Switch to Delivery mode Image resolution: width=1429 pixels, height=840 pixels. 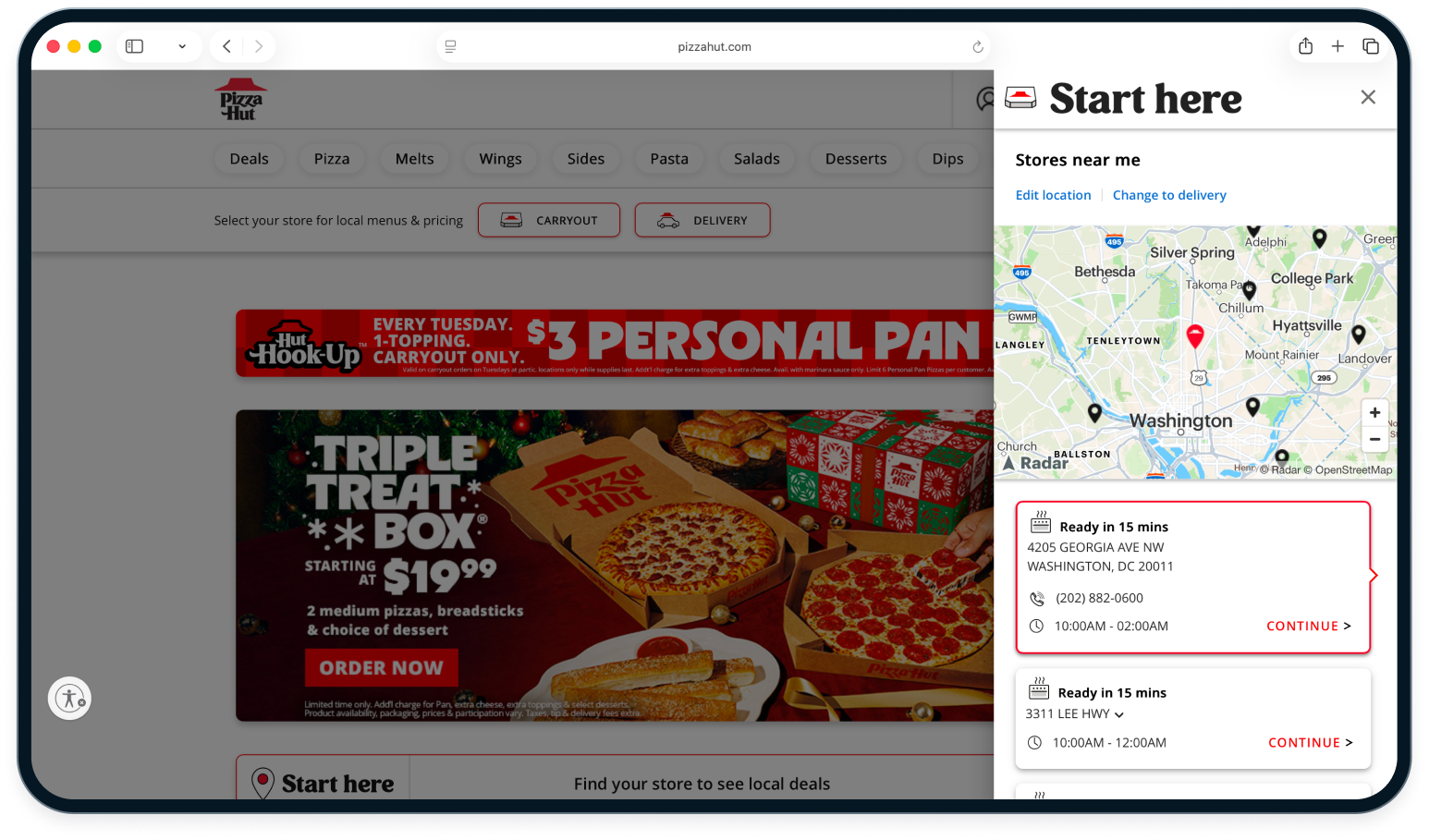pos(702,220)
